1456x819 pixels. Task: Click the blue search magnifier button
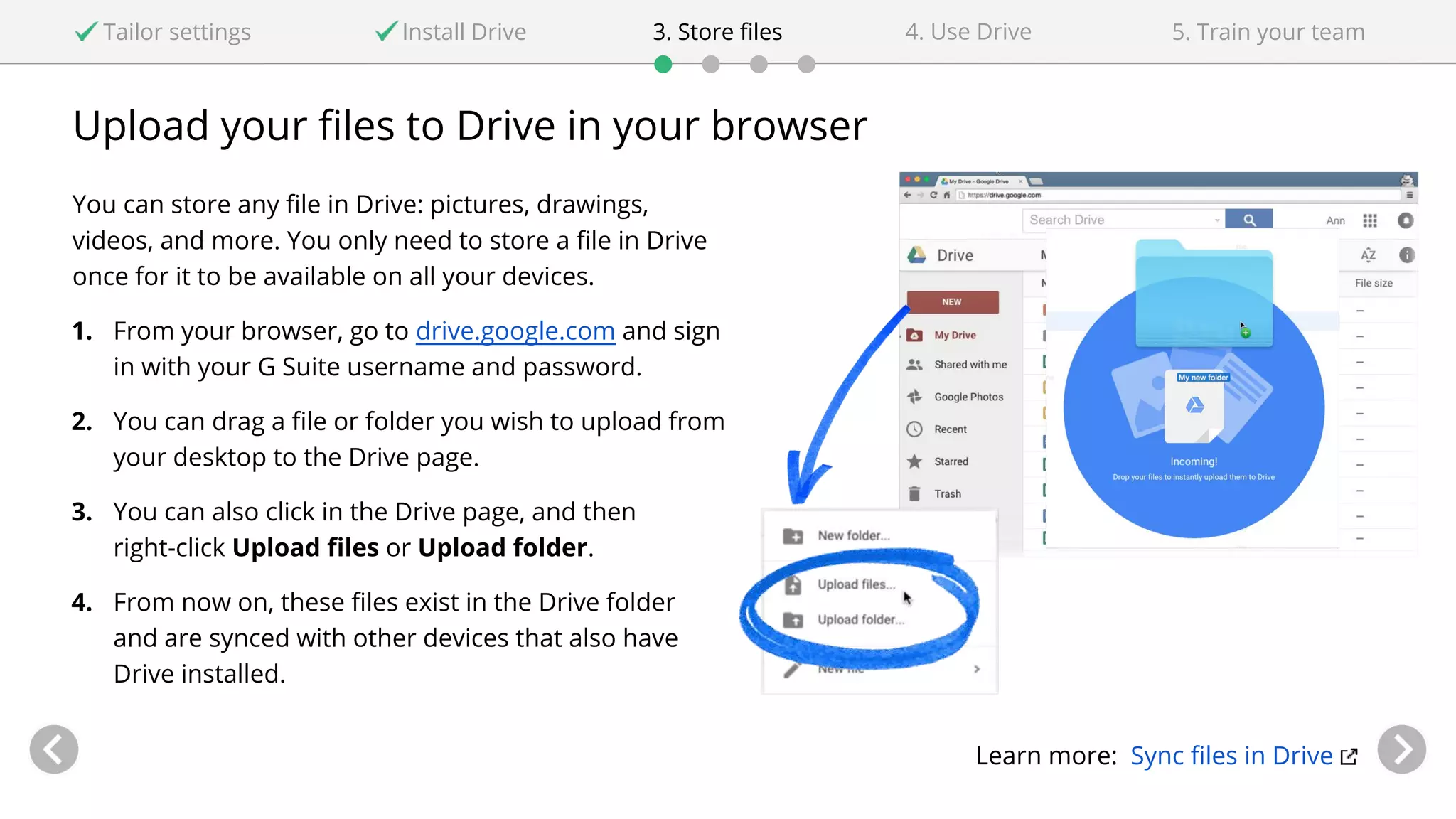coord(1249,220)
